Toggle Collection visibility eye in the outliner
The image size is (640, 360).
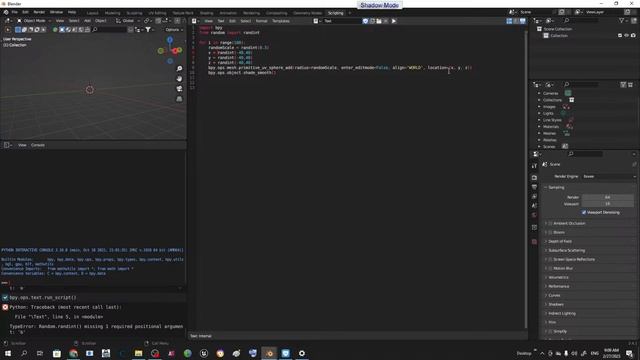point(627,36)
